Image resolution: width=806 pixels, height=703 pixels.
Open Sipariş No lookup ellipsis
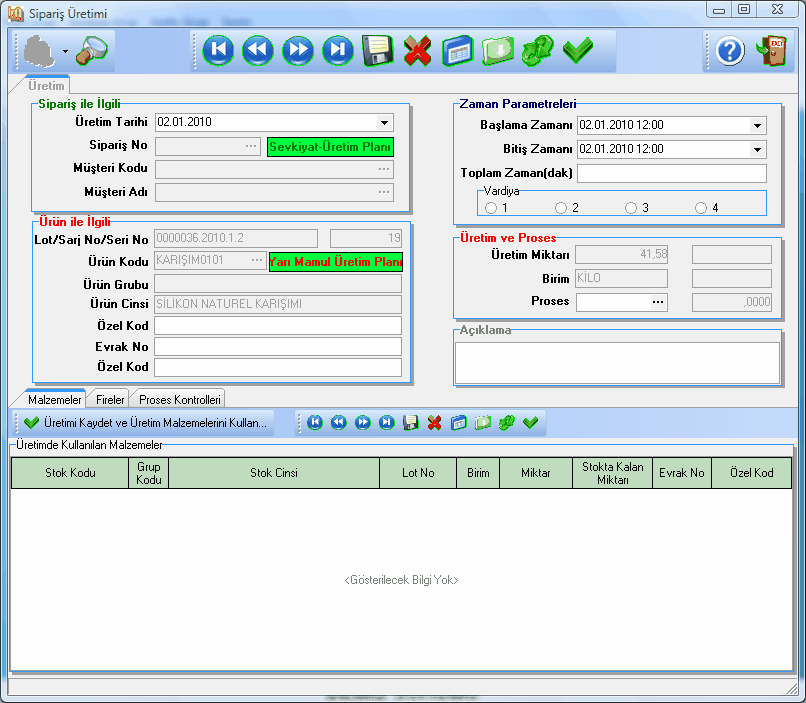pyautogui.click(x=251, y=146)
